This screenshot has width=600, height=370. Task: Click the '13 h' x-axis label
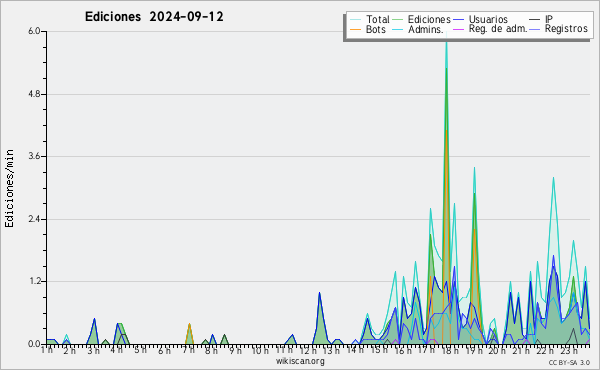coord(331,350)
